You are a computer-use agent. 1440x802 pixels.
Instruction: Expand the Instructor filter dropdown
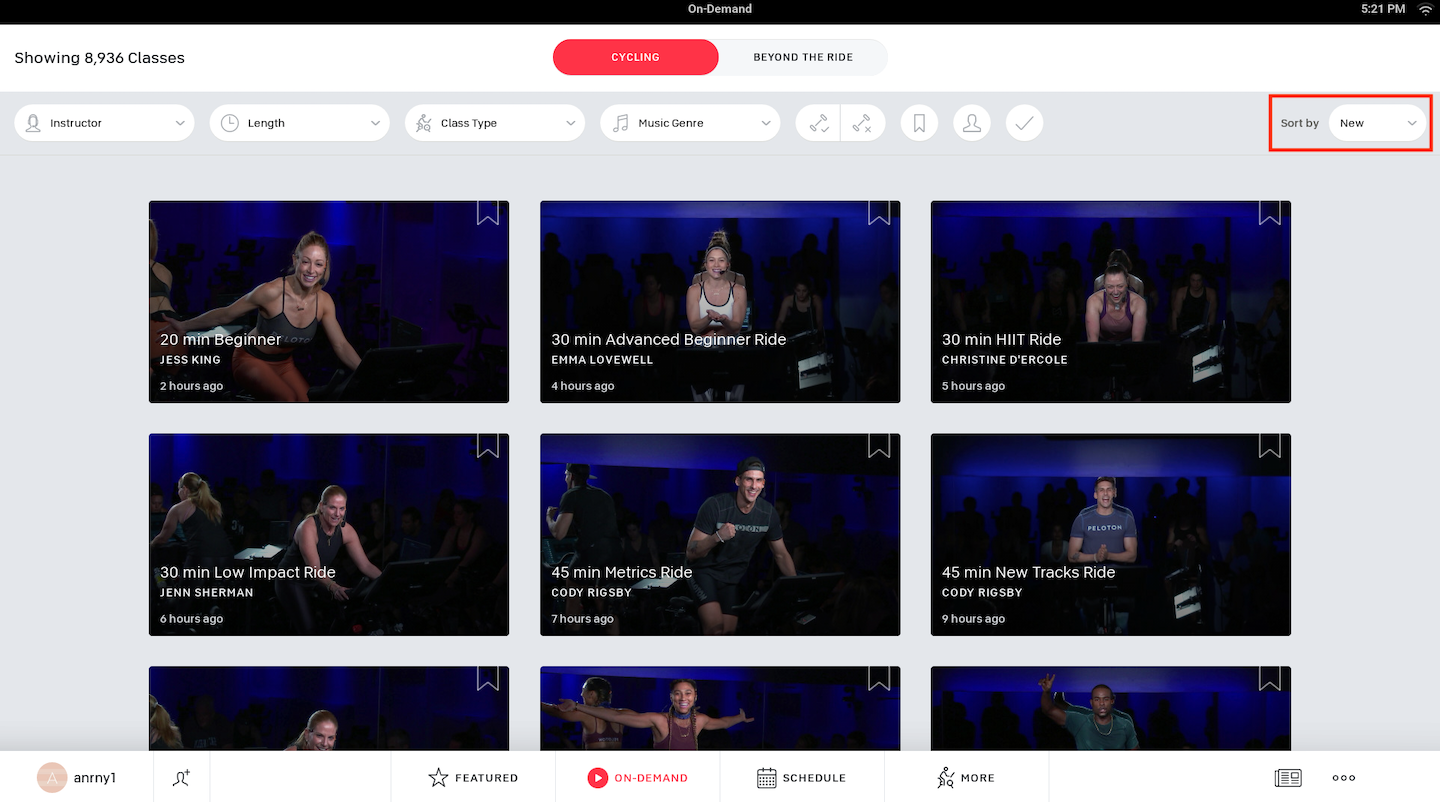pos(104,123)
